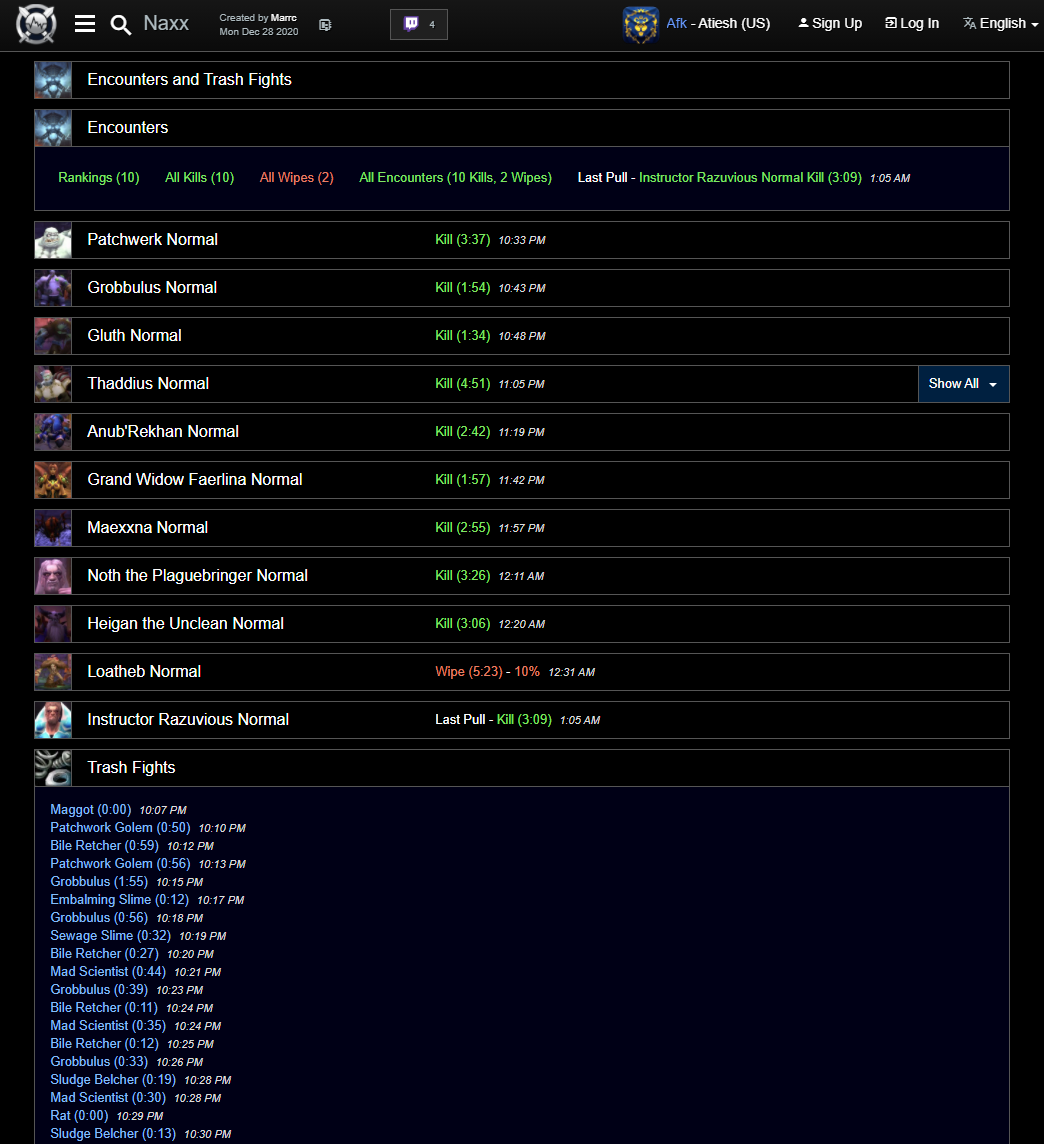Open trash fight Sewage Slime (0:32)
The height and width of the screenshot is (1144, 1044).
tap(110, 935)
